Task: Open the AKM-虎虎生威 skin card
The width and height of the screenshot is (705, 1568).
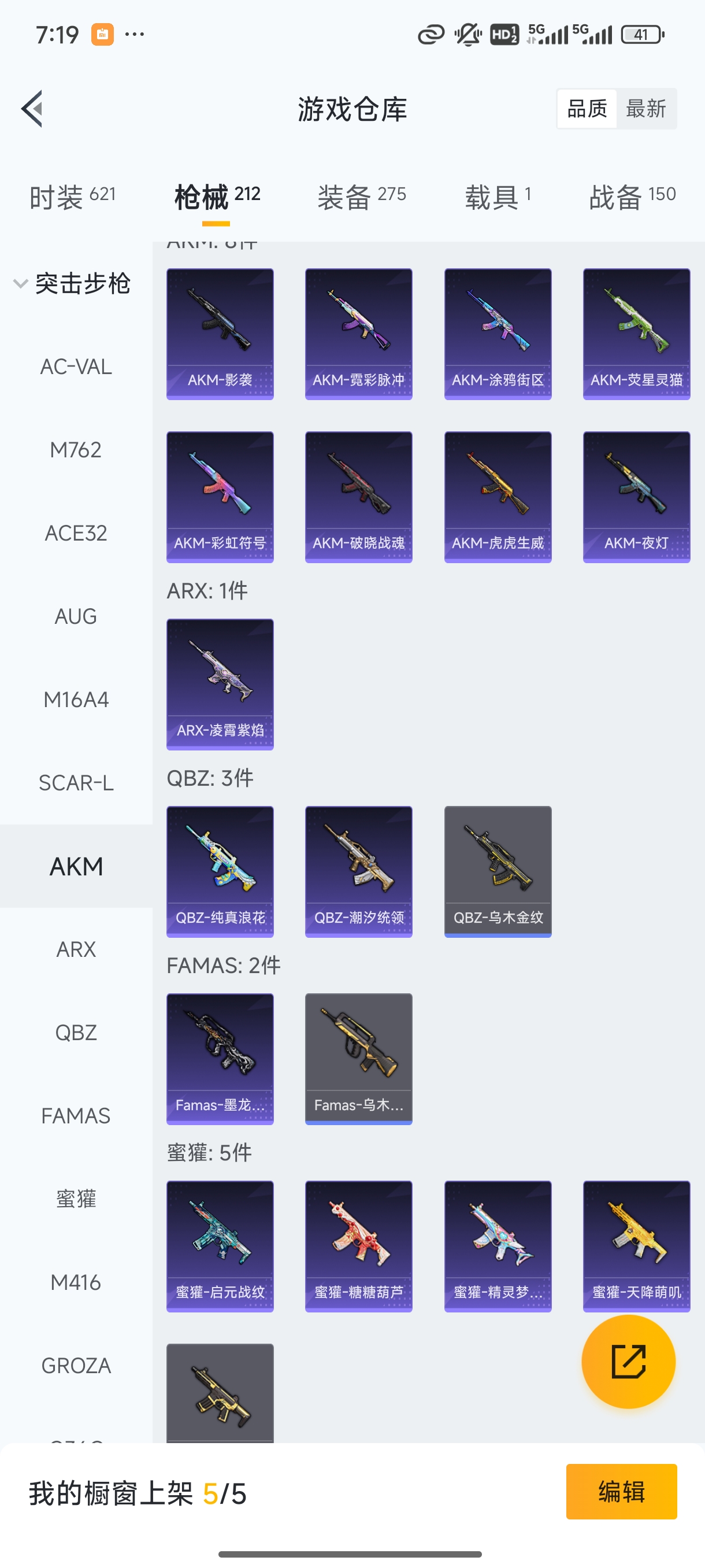Action: point(498,497)
